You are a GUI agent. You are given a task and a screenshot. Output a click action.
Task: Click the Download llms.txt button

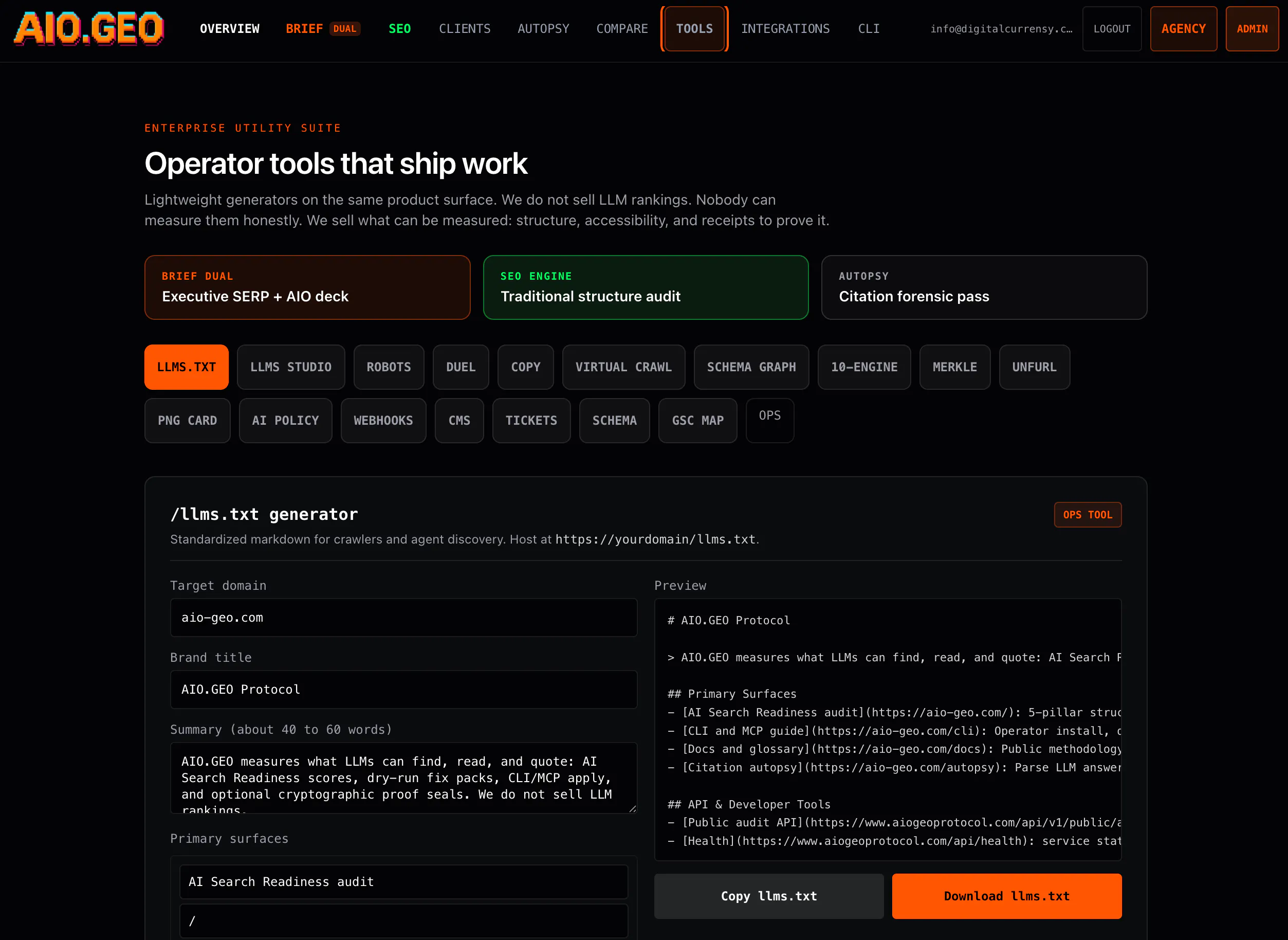[1006, 896]
